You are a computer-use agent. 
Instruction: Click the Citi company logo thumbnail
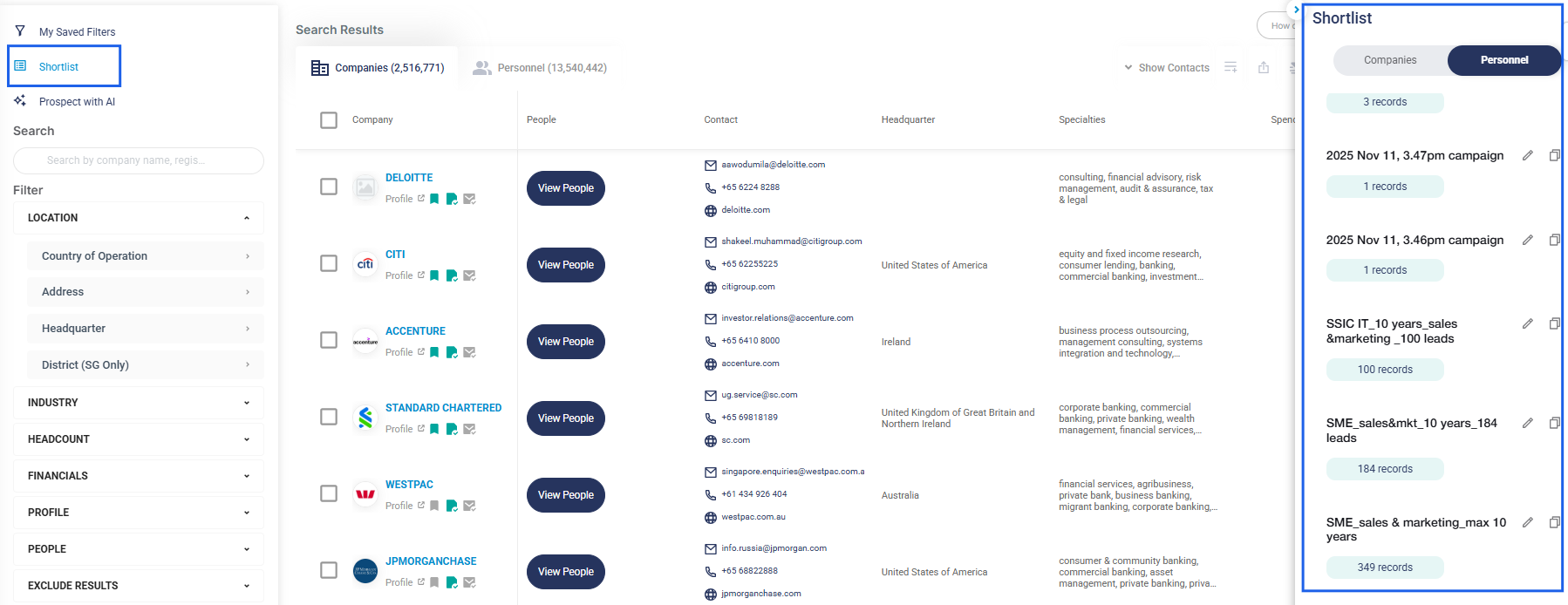365,264
